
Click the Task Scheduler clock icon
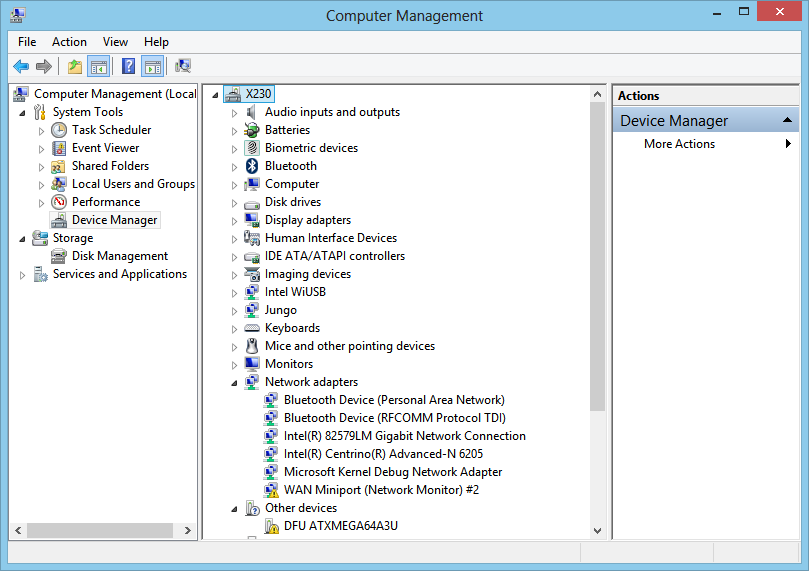59,130
